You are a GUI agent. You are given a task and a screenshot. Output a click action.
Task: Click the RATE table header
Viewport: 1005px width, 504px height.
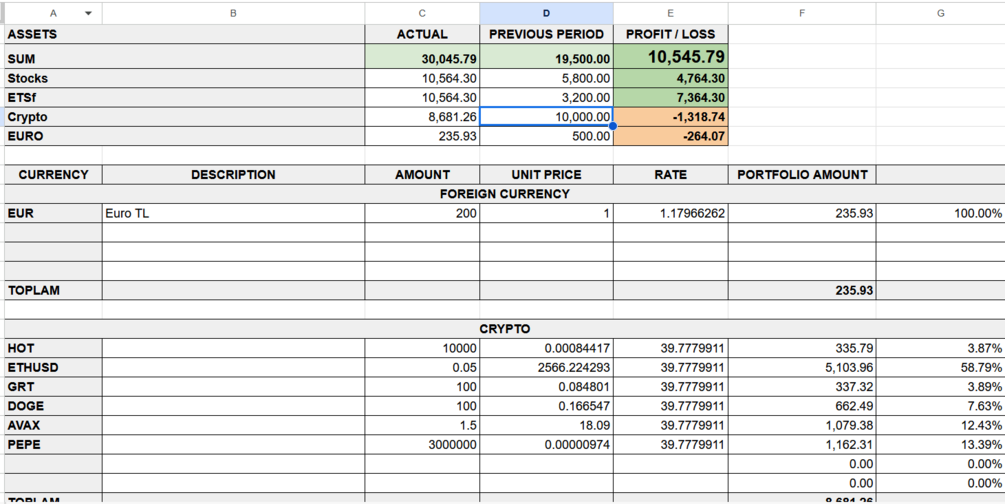coord(670,174)
